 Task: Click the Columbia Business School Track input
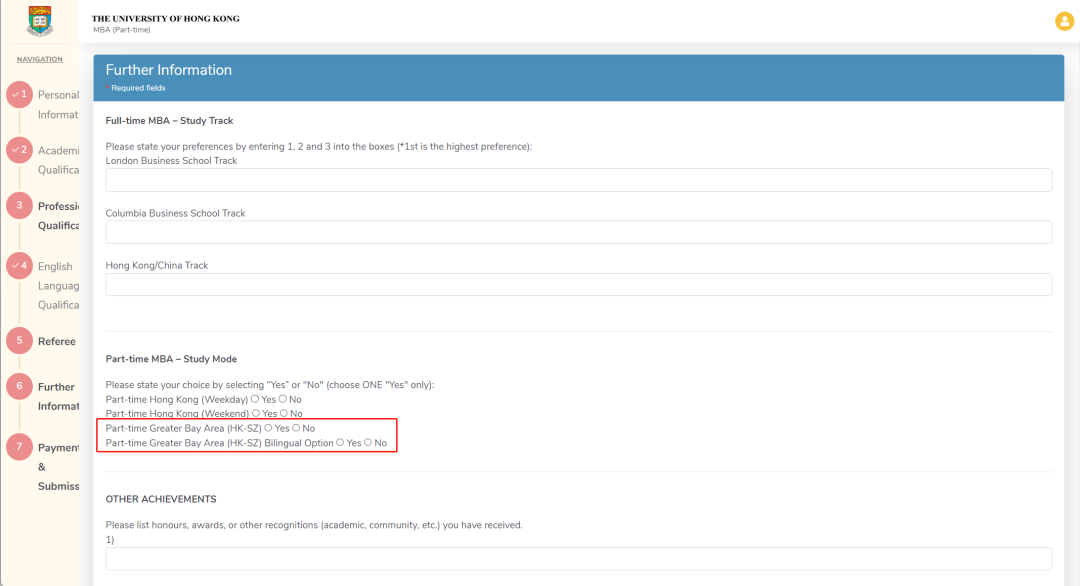579,232
